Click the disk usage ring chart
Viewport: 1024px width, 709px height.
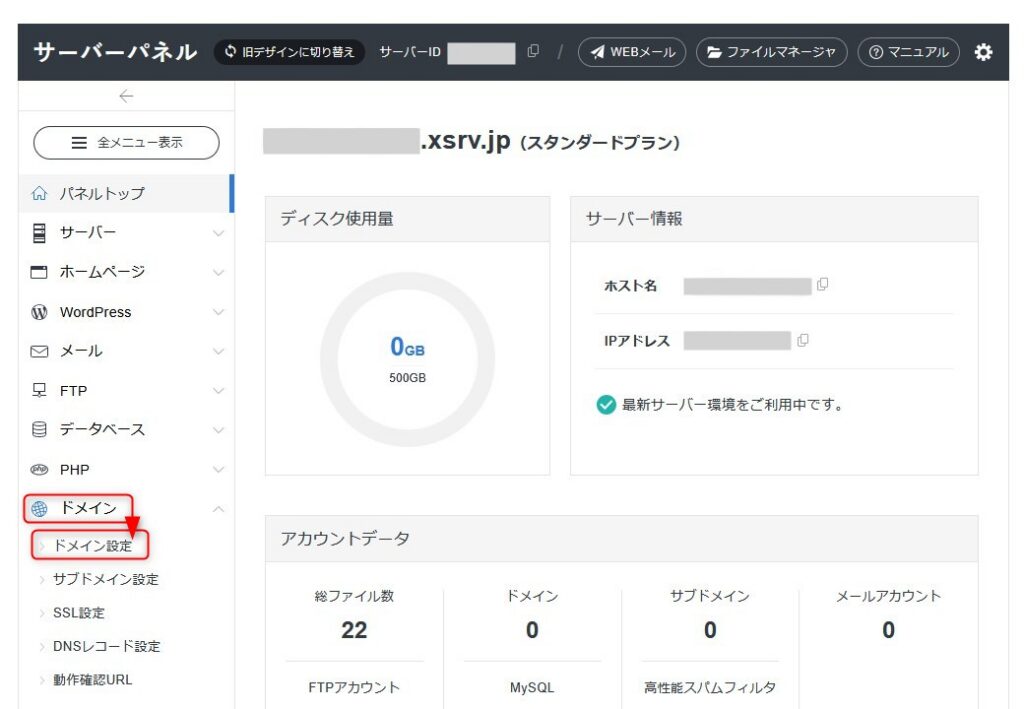(x=407, y=359)
